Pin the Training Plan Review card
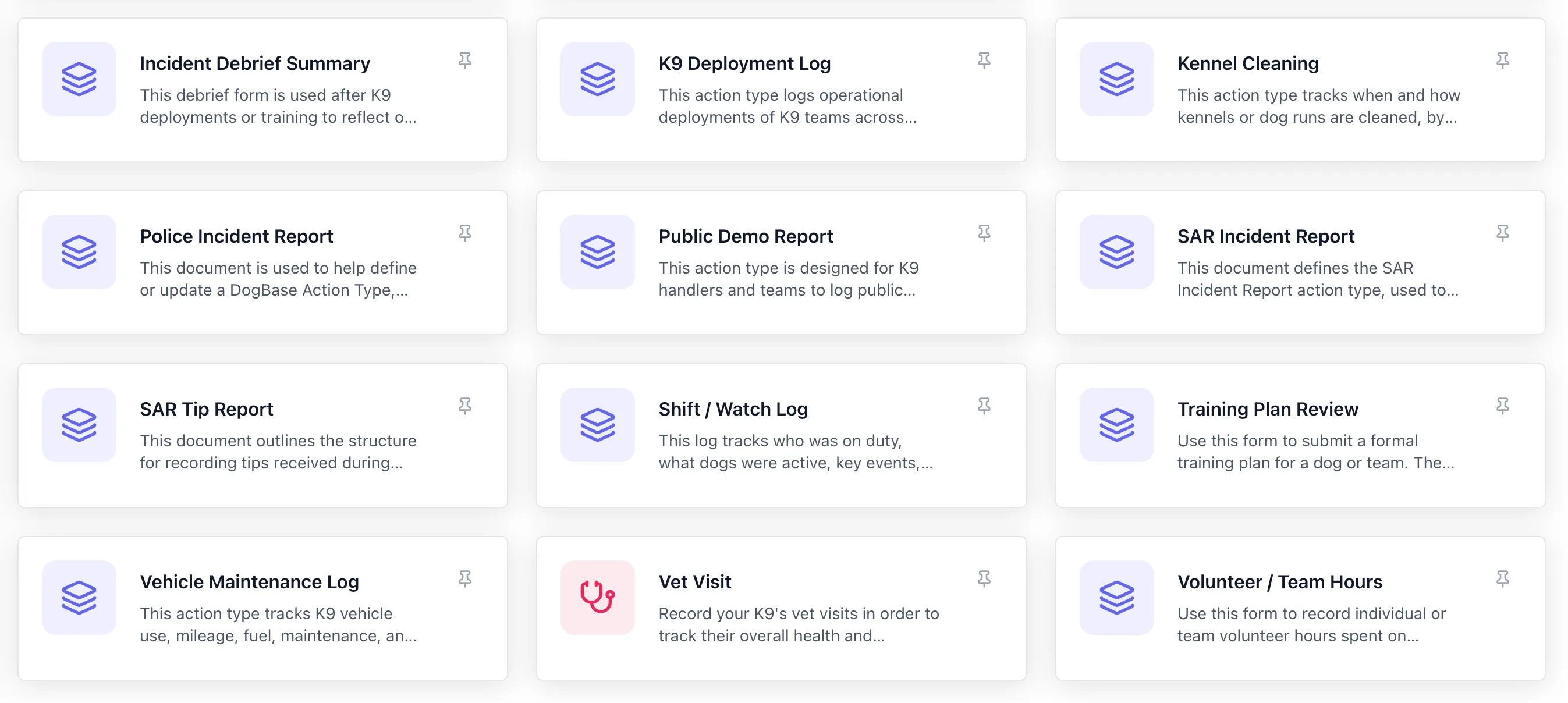This screenshot has height=703, width=1568. pos(1503,406)
